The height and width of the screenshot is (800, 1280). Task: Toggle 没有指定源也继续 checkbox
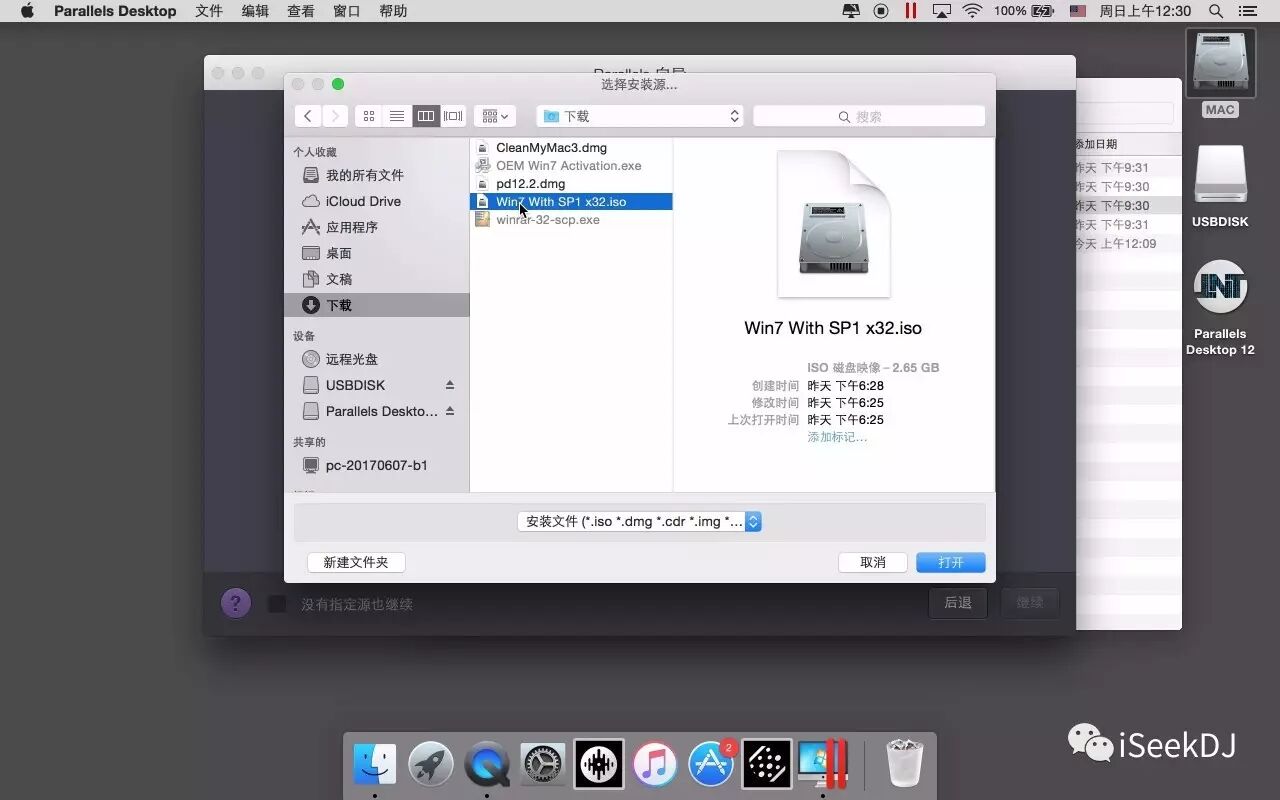click(277, 604)
